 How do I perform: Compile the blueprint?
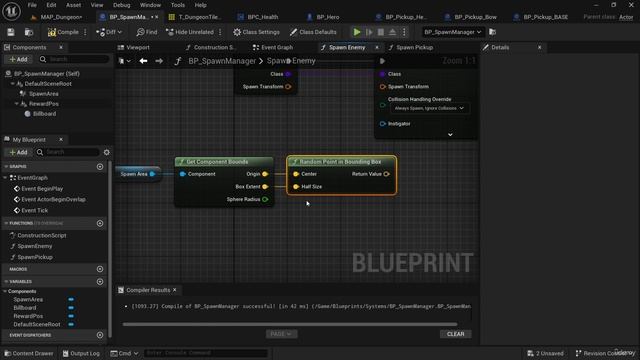[x=63, y=32]
